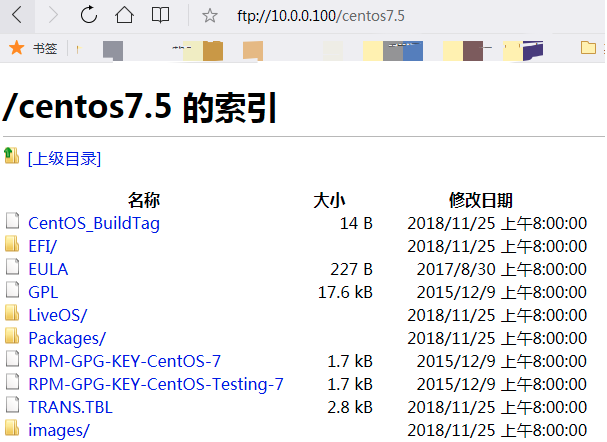Open the browser home page icon

(x=124, y=15)
